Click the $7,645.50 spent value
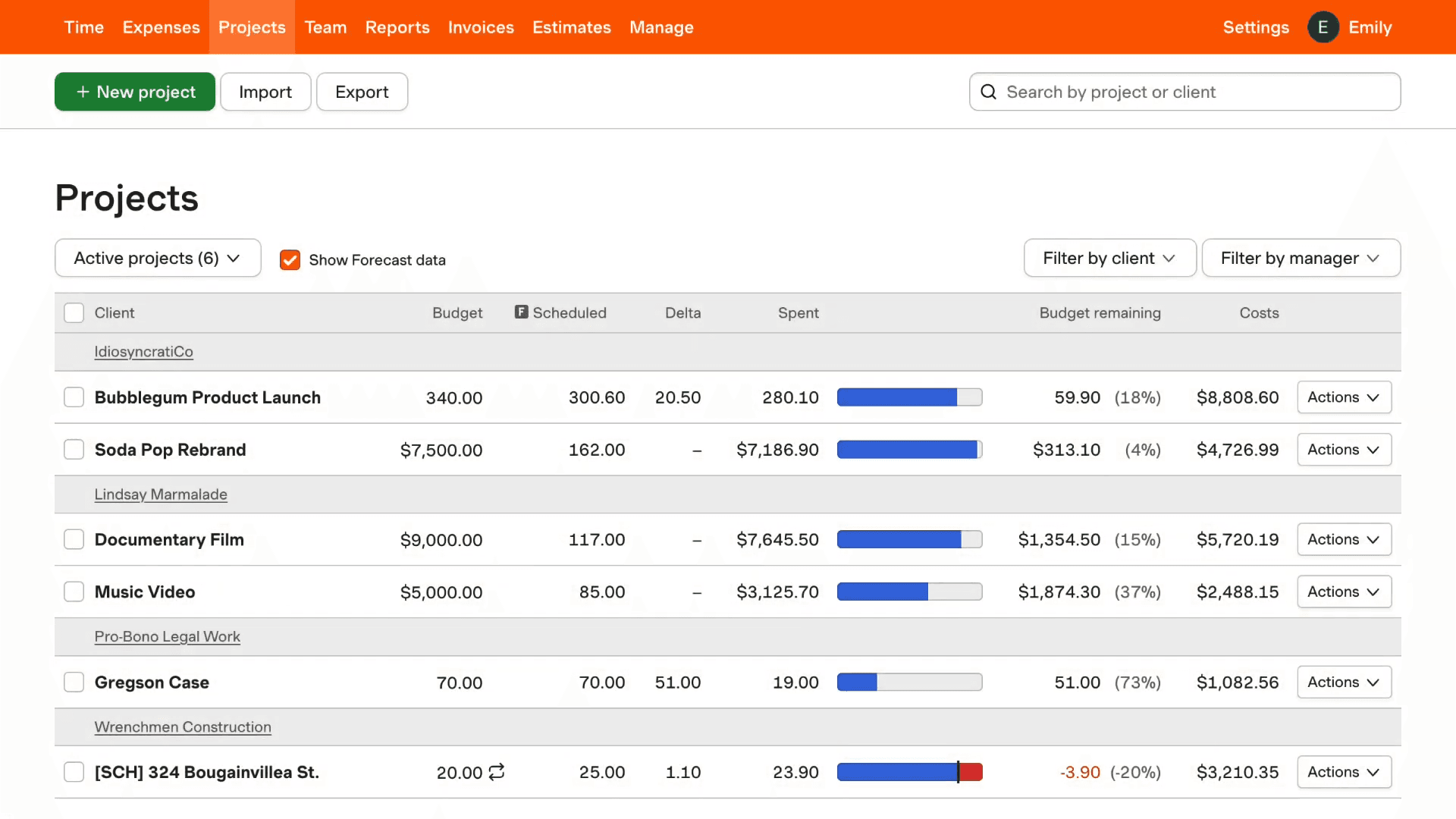Screen dimensions: 1456x819 [777, 539]
